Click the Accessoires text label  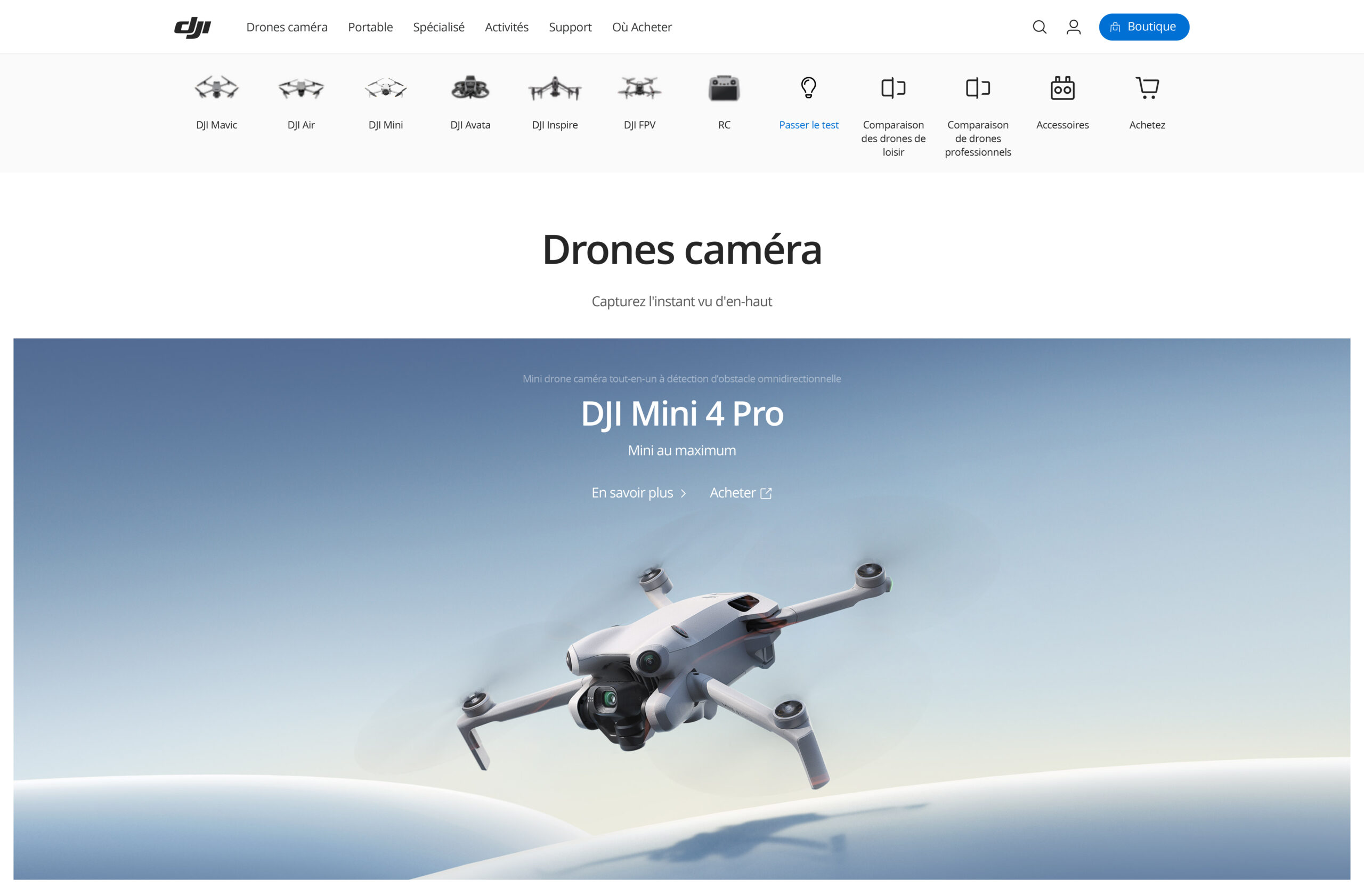pos(1062,125)
